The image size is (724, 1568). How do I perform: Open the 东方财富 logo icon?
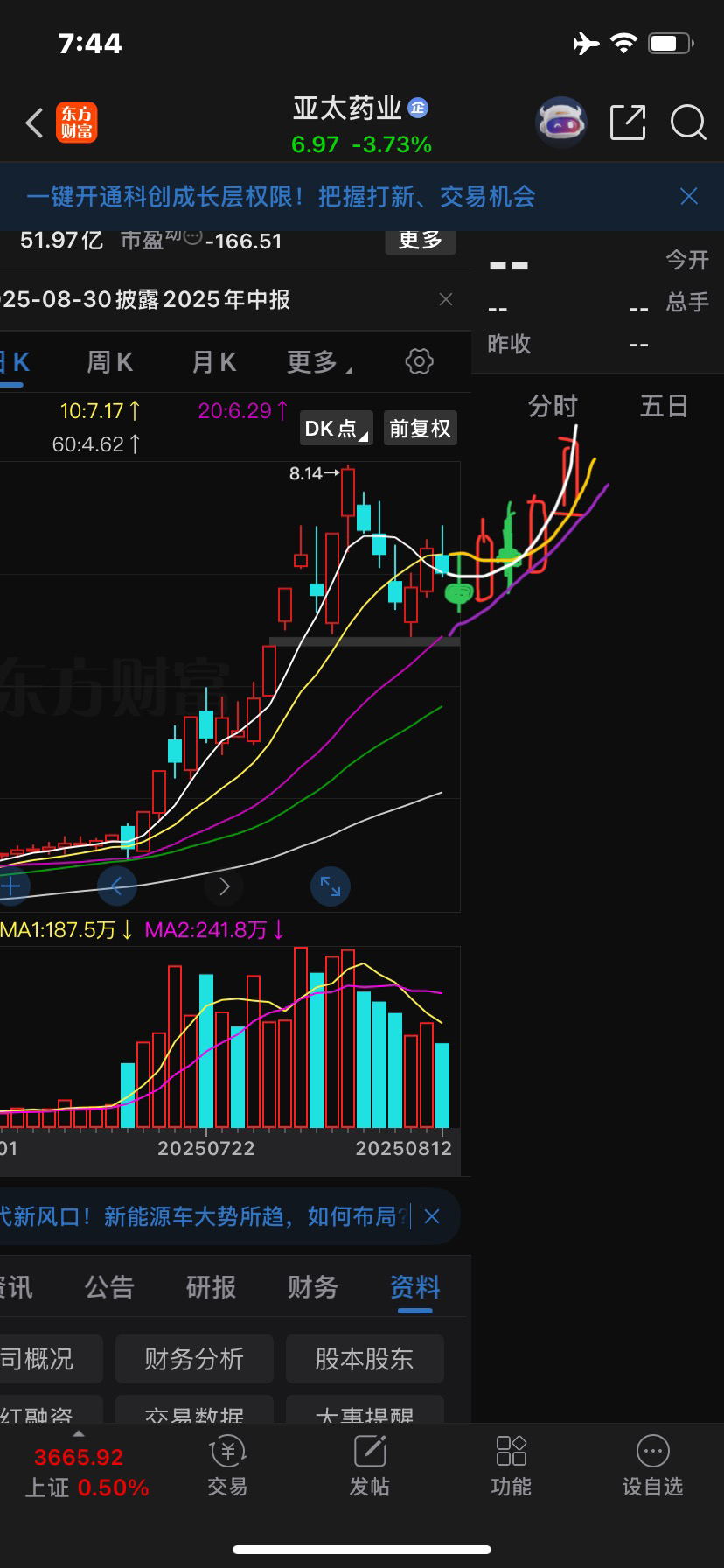77,122
